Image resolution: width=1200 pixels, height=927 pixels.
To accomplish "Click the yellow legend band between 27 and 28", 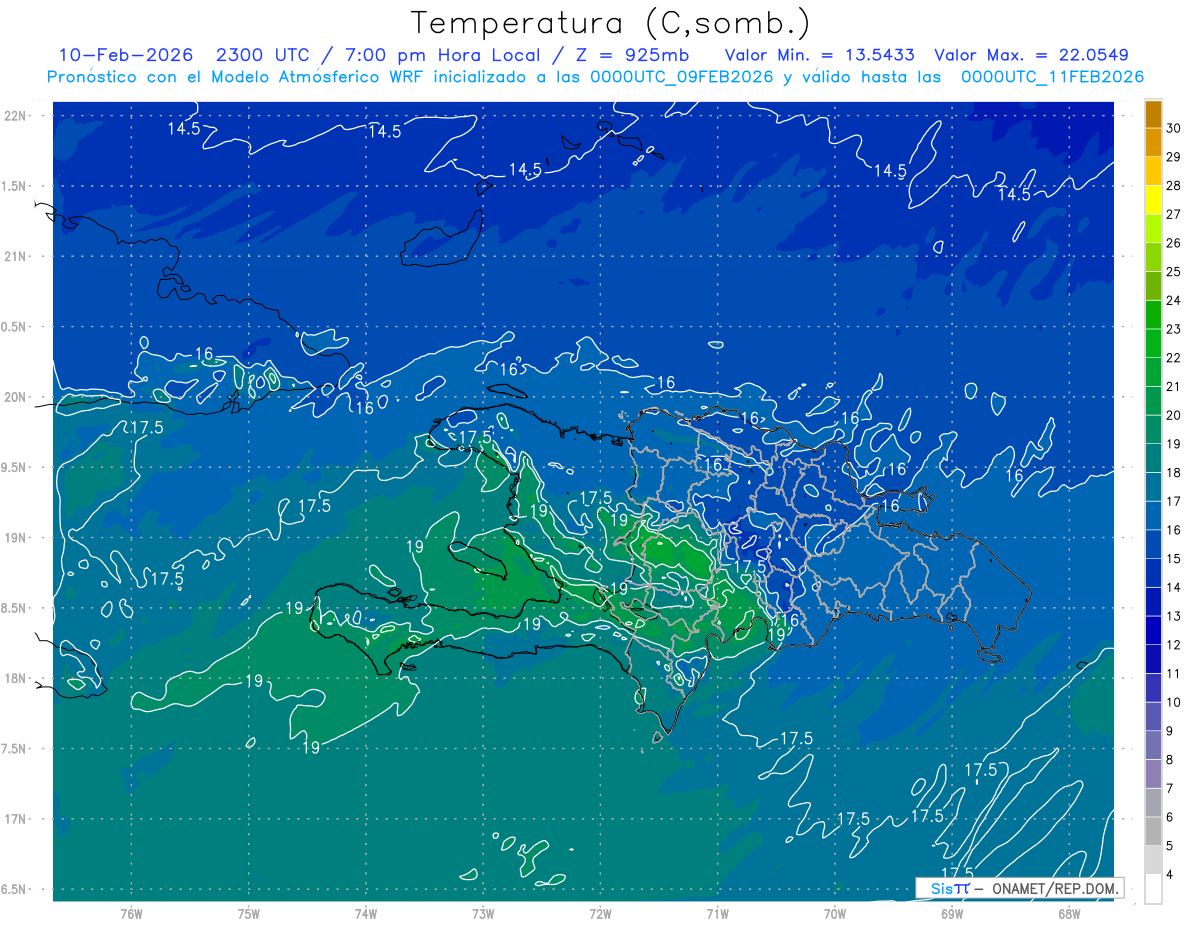I will [x=1153, y=200].
